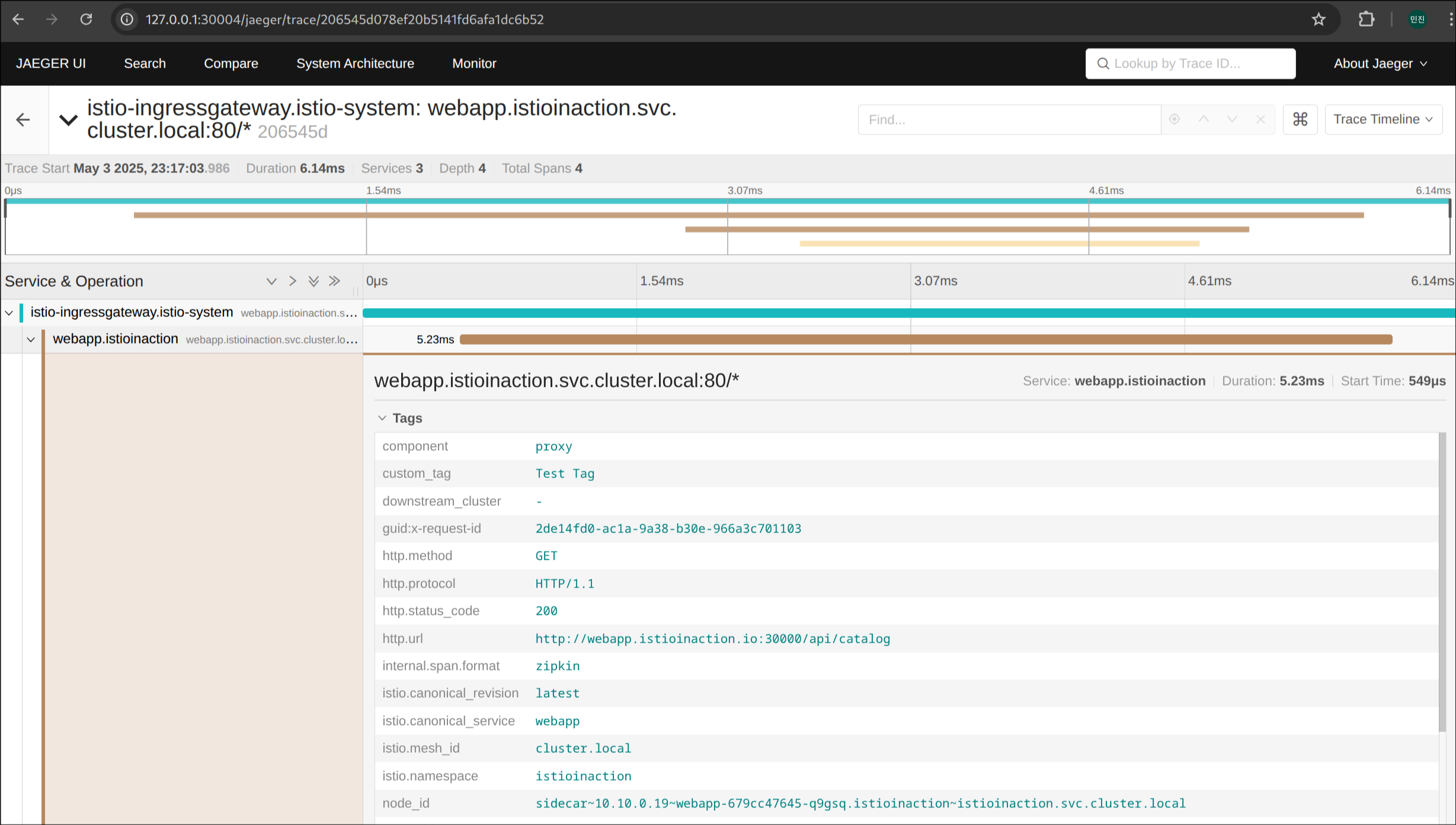The image size is (1456, 825).
Task: Click the http.method value GET
Action: coord(546,556)
